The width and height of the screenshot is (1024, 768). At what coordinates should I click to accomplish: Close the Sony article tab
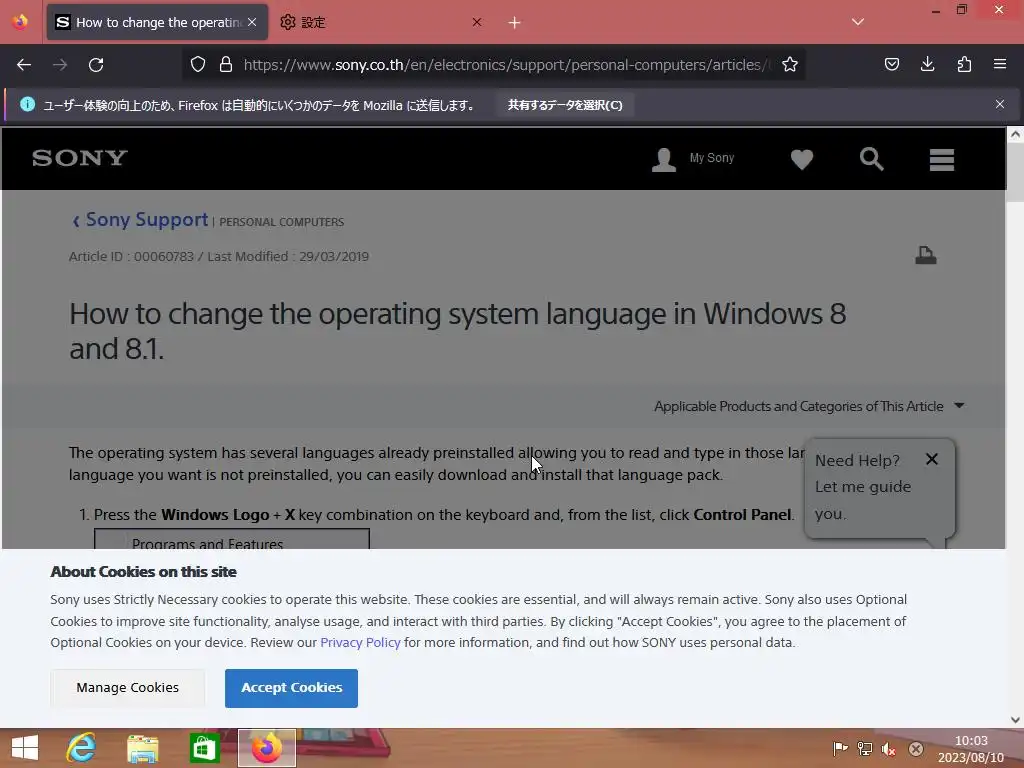(x=252, y=22)
